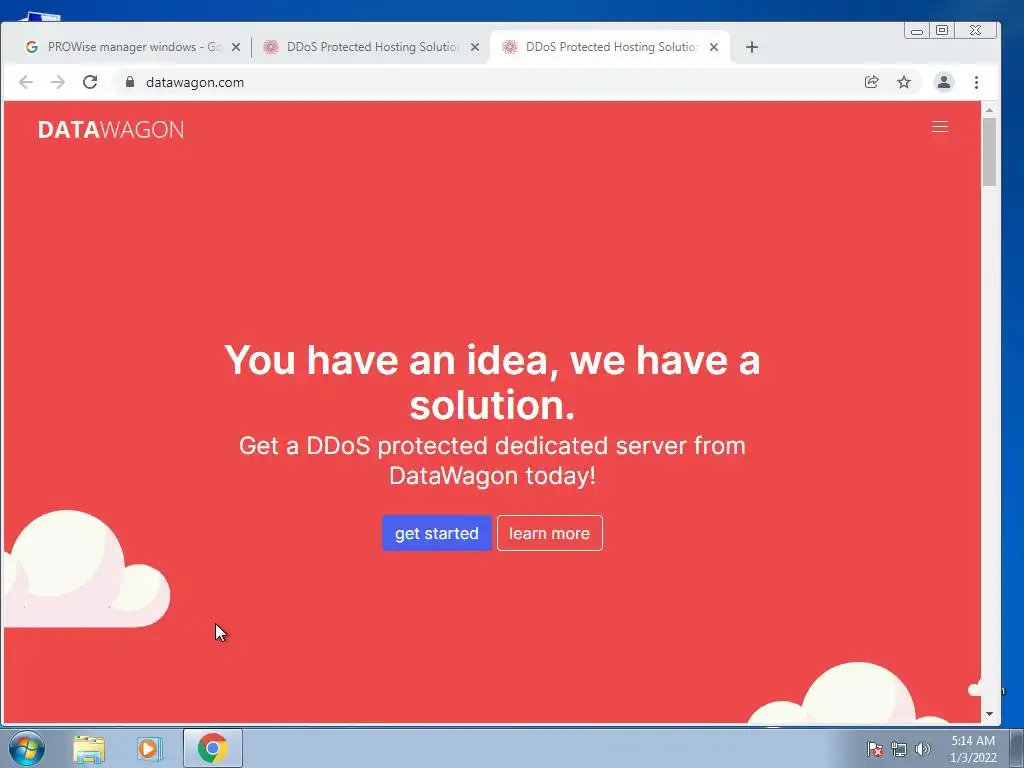Launch Windows Media Player from taskbar
This screenshot has height=768, width=1024.
pos(150,749)
